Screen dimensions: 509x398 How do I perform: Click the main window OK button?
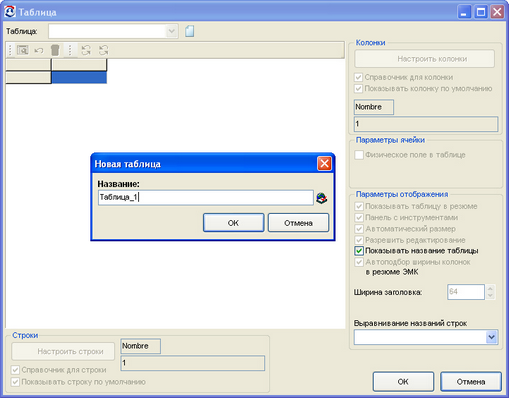pyautogui.click(x=403, y=382)
